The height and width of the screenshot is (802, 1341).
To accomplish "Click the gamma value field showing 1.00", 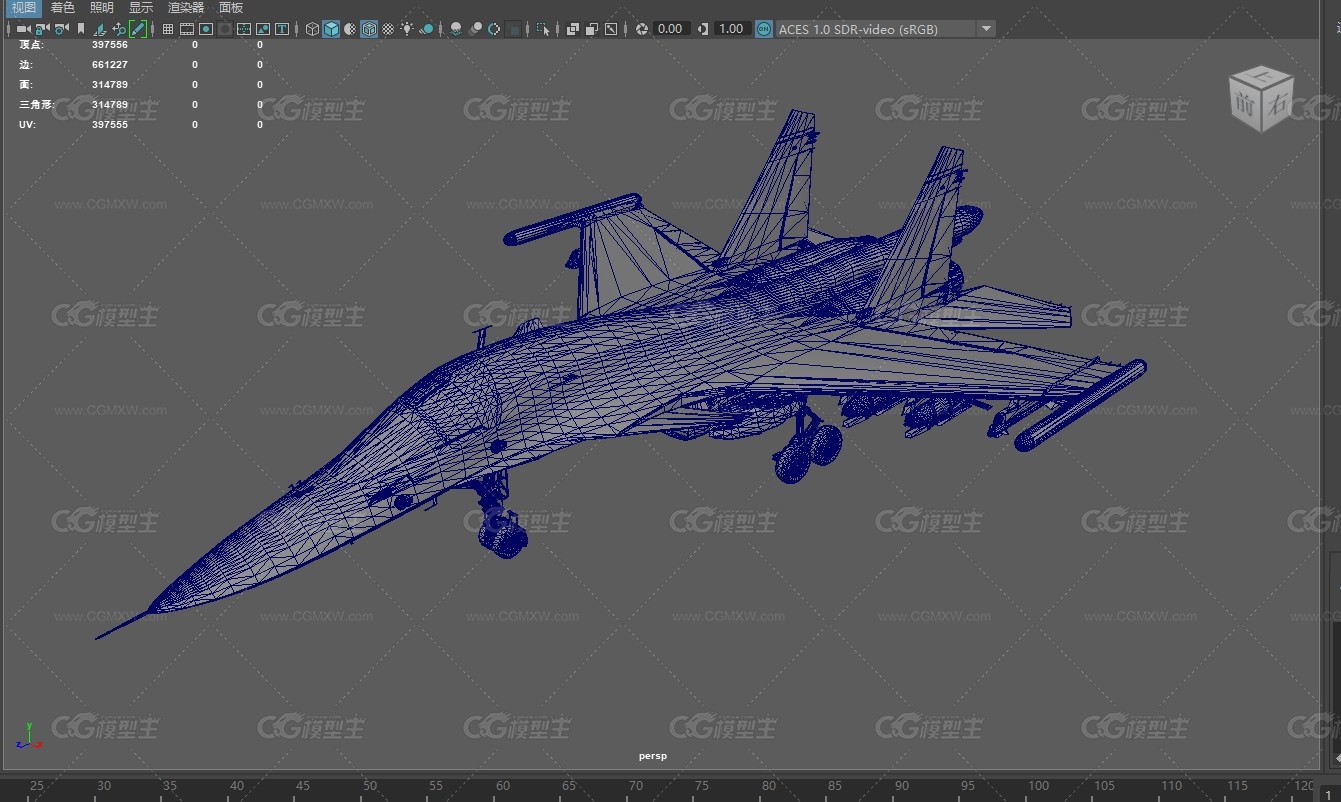I will point(732,29).
